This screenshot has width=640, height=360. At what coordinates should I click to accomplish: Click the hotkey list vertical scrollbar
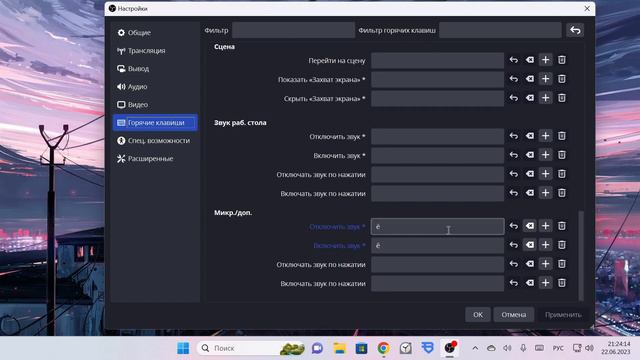(581, 255)
